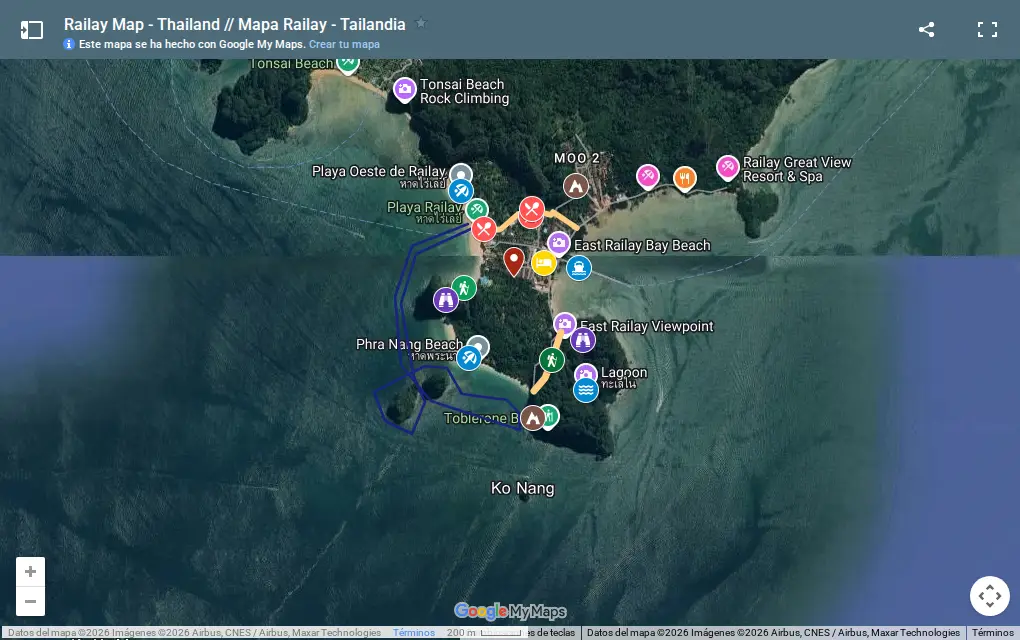Select the green beach marker by Playa Railay
The width and height of the screenshot is (1020, 640).
[x=477, y=209]
